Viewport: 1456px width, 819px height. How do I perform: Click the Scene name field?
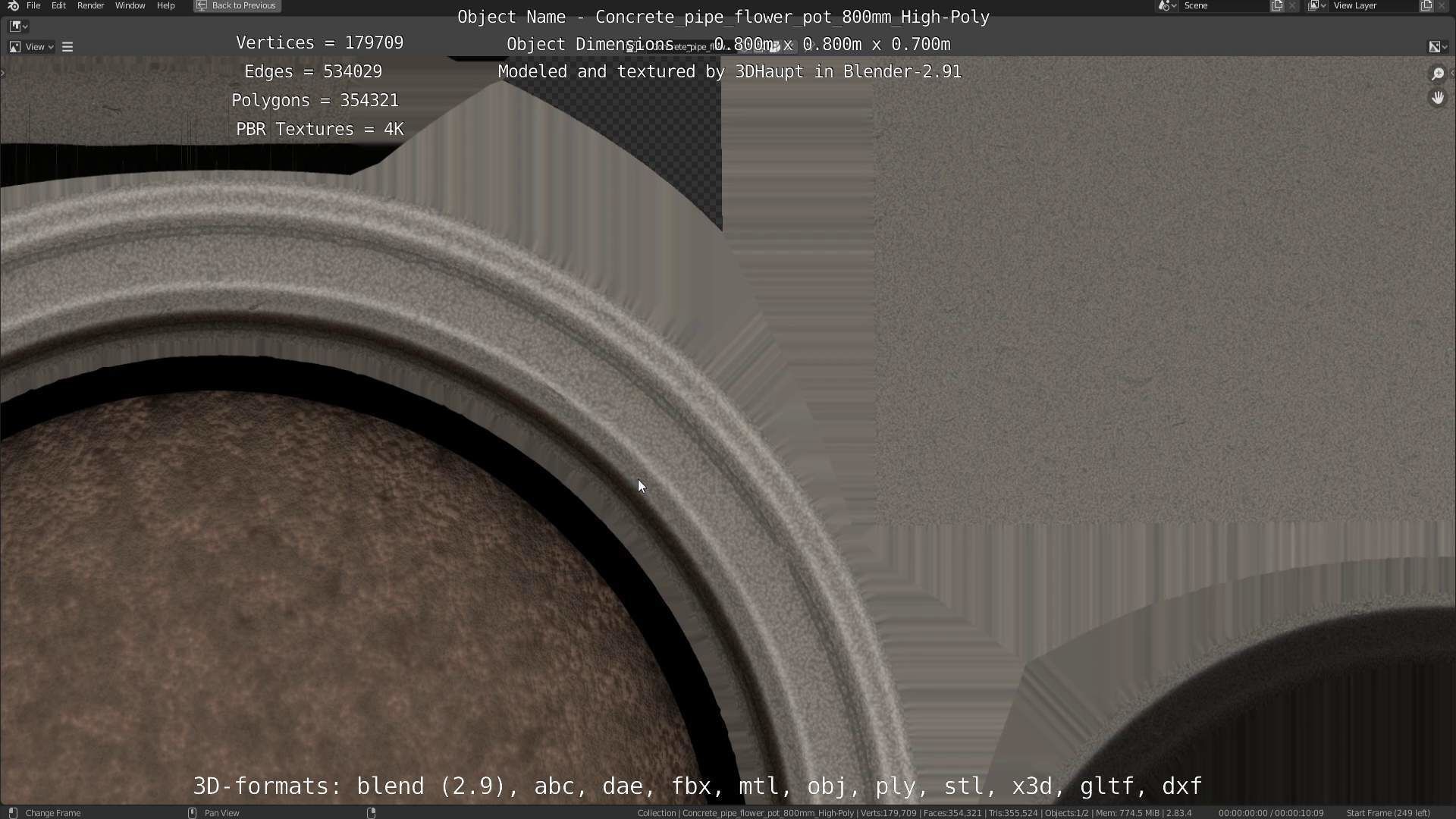tap(1222, 6)
